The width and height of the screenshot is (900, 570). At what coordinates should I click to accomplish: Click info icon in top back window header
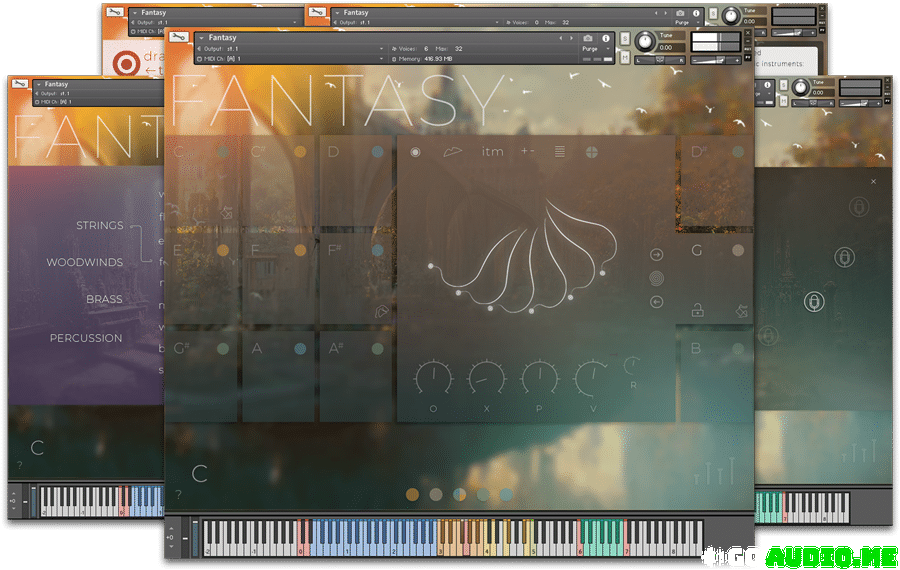(x=696, y=13)
